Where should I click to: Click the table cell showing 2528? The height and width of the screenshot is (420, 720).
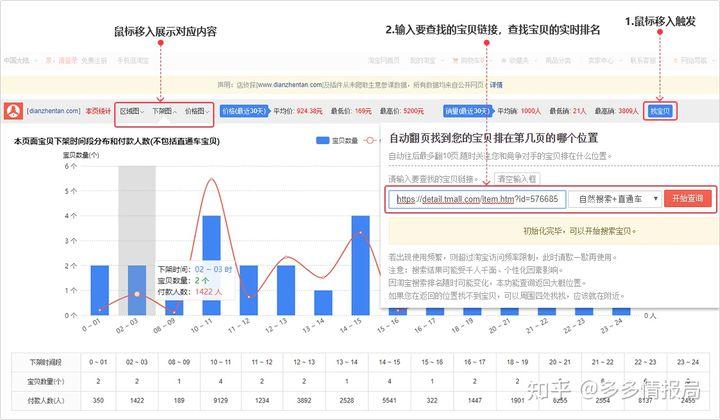347,400
